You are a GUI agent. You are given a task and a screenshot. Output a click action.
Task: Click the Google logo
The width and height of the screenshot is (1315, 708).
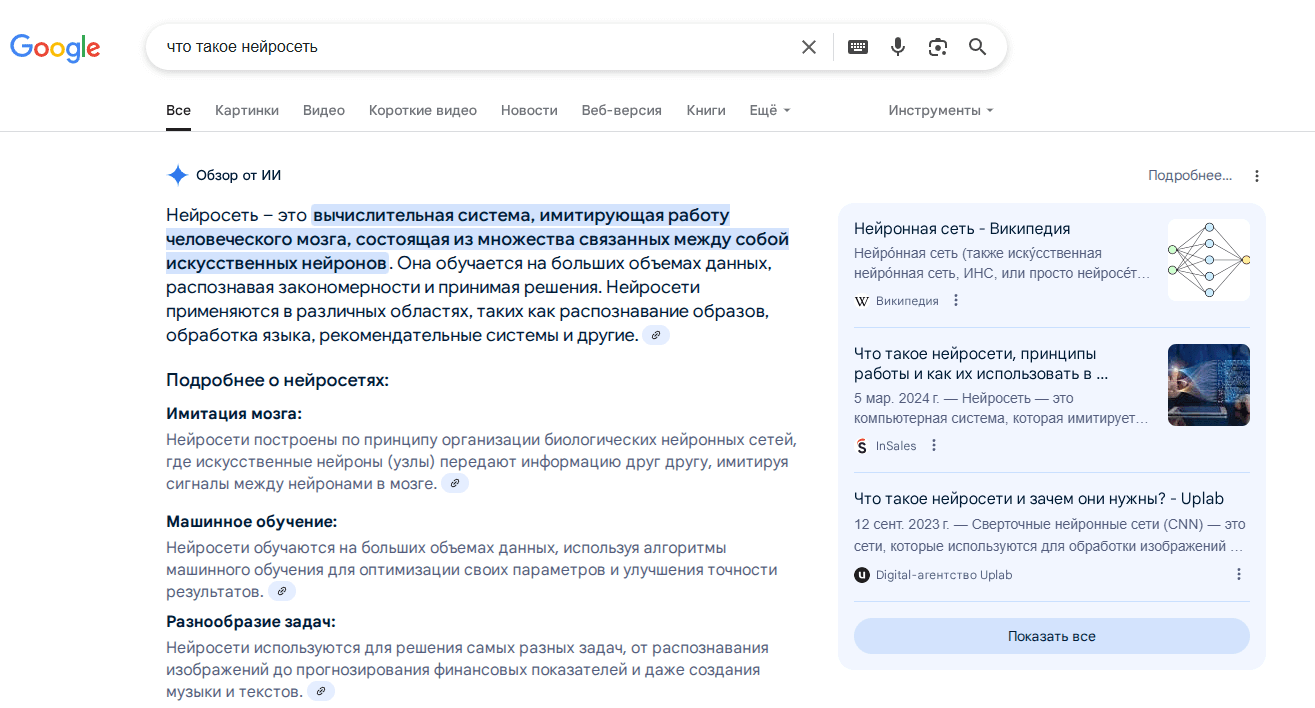(x=55, y=48)
